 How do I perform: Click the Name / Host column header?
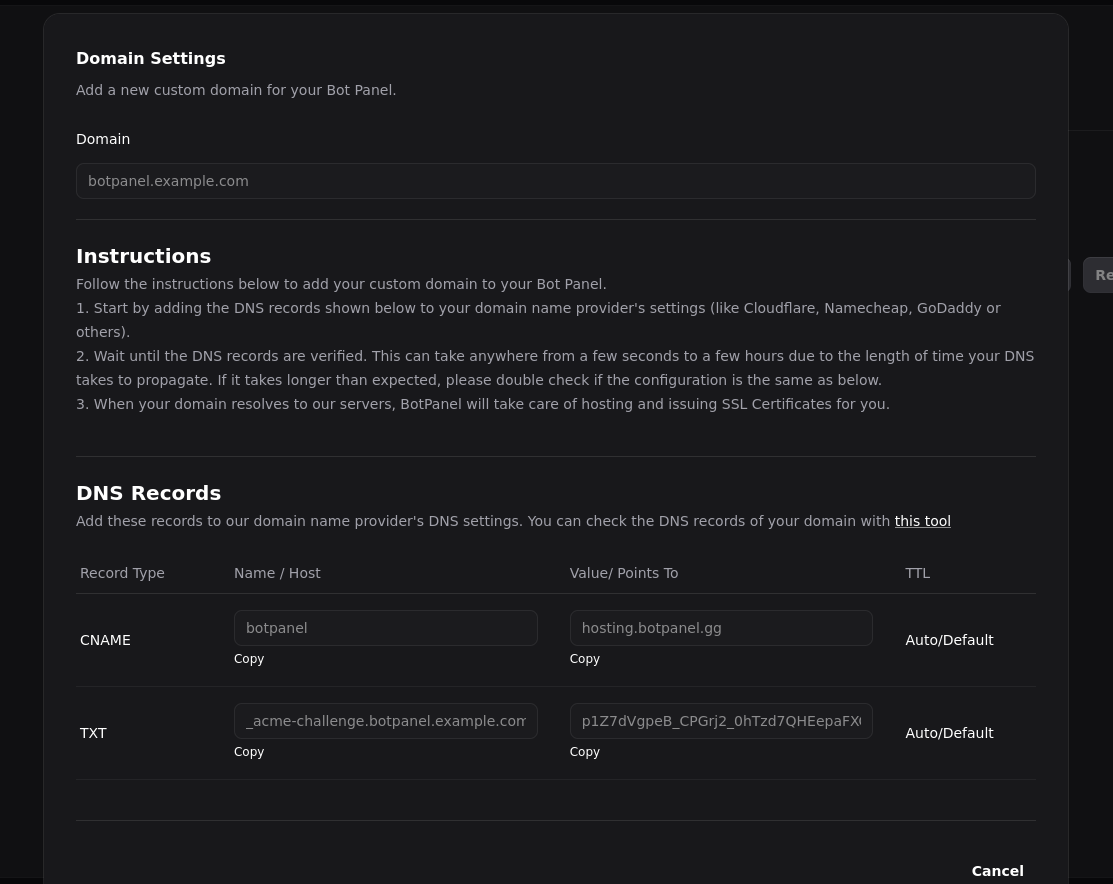(277, 573)
